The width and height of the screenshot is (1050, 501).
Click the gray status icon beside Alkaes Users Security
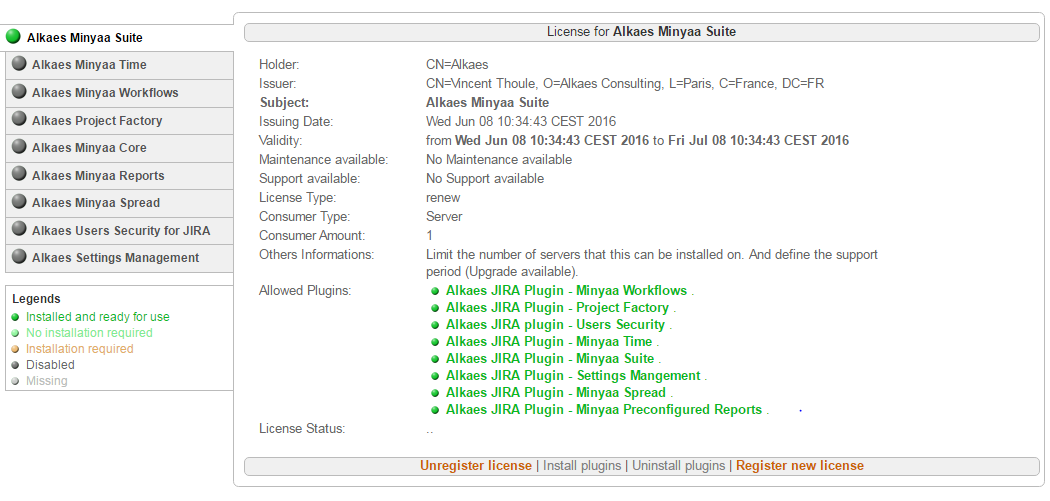[x=19, y=230]
